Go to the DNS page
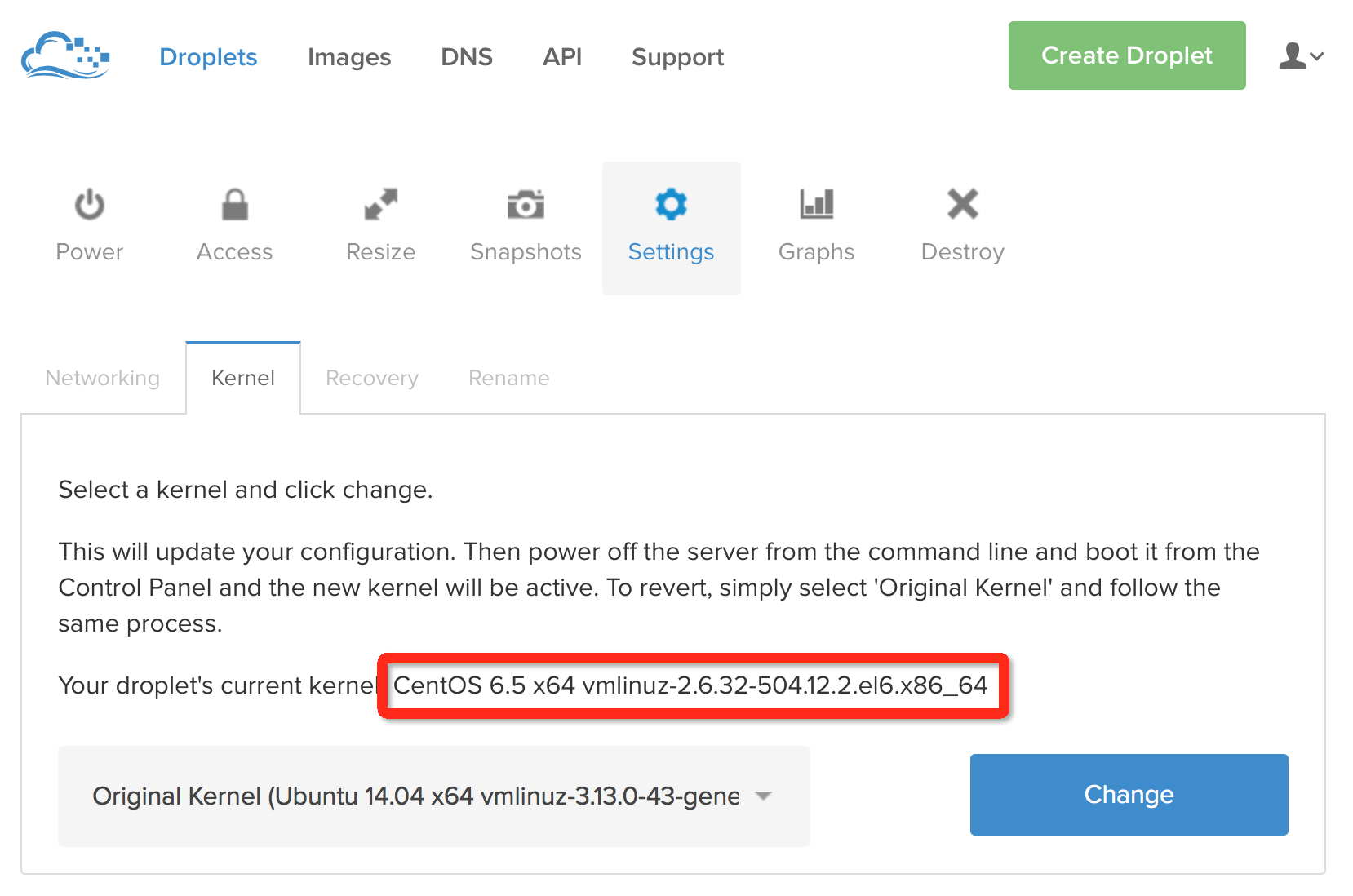The height and width of the screenshot is (896, 1353). click(x=467, y=57)
